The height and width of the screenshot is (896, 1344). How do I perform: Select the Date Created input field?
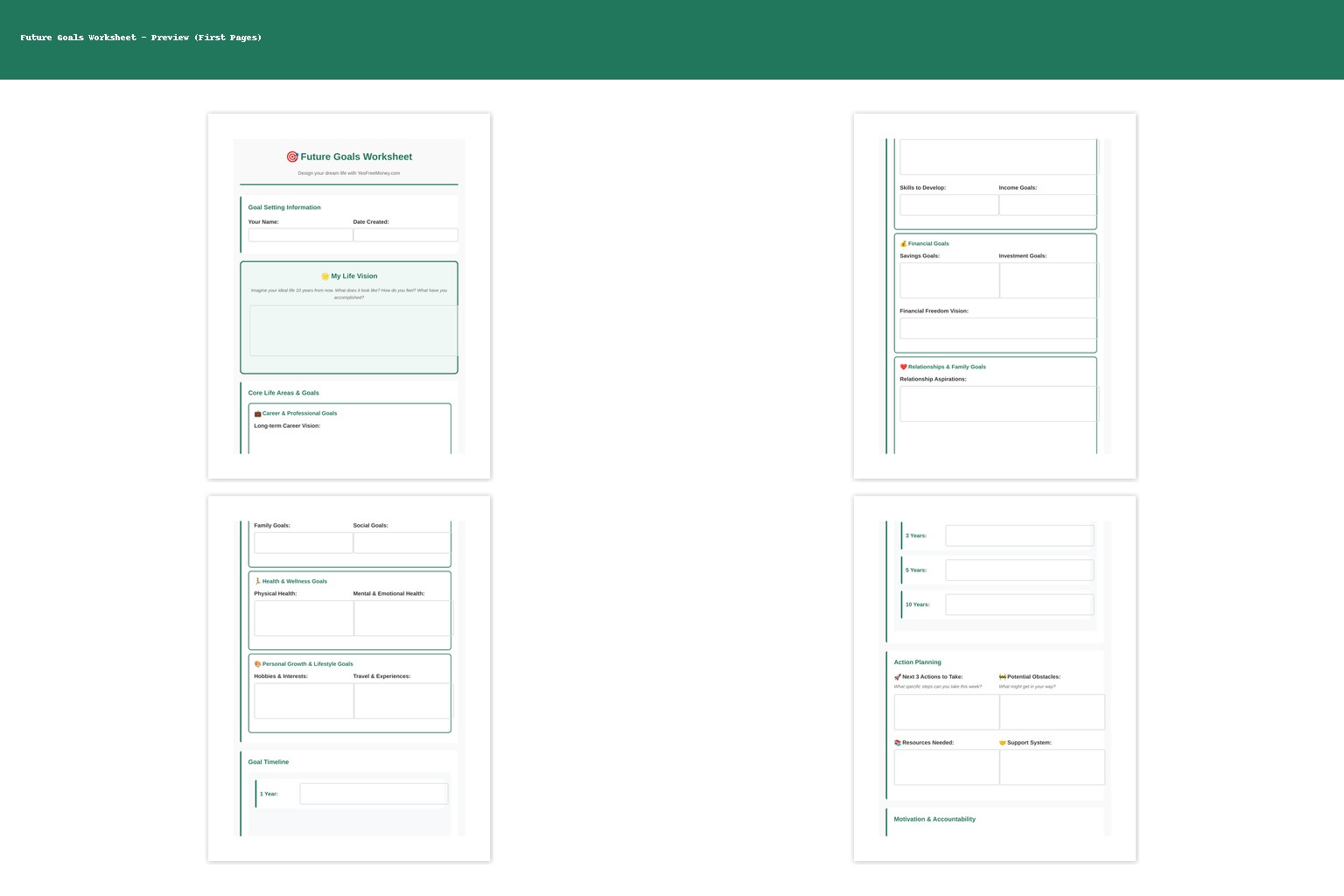[x=405, y=235]
